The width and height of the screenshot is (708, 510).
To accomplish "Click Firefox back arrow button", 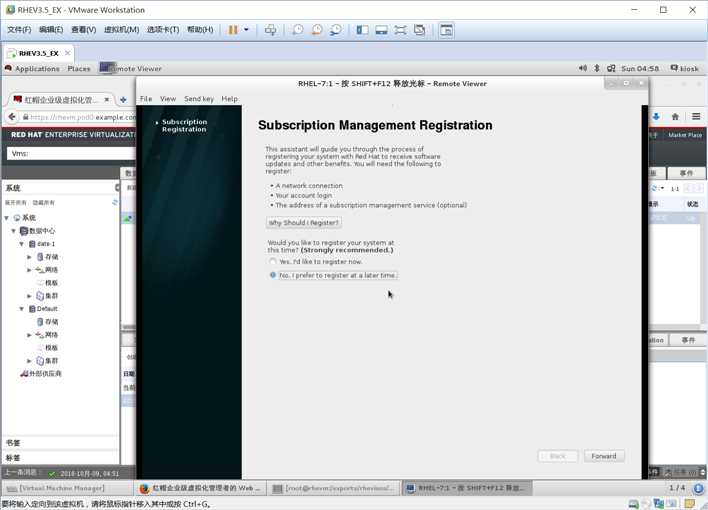I will [12, 117].
